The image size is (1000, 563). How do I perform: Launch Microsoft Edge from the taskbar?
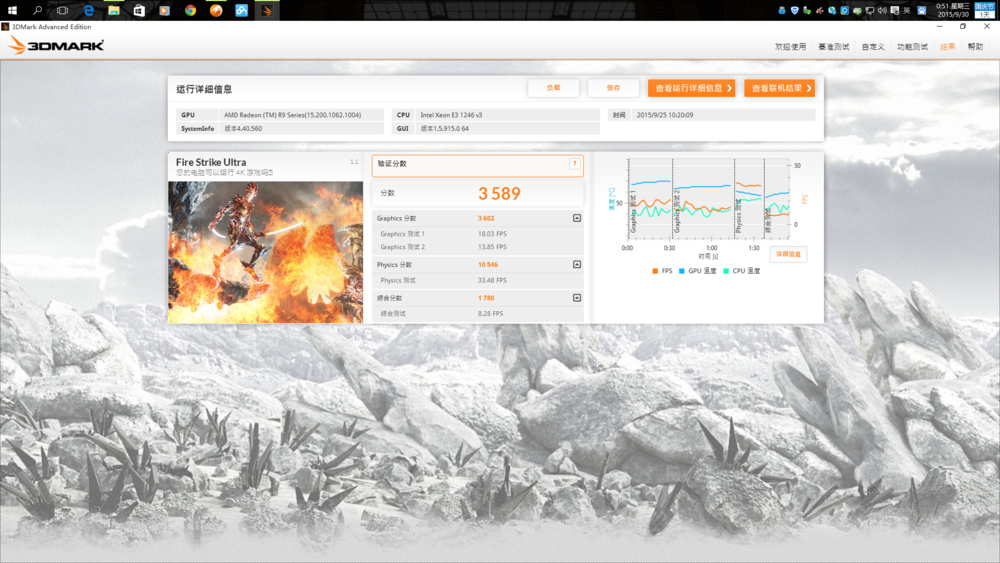tap(89, 10)
